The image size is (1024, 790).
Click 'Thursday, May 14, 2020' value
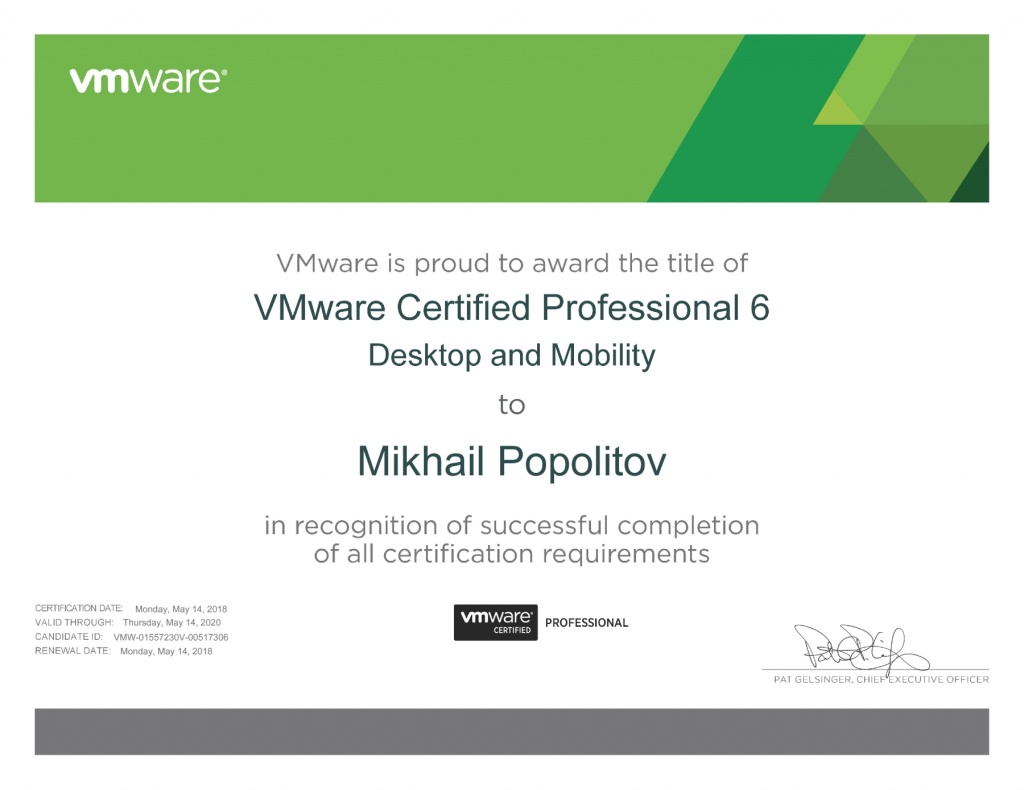pyautogui.click(x=172, y=623)
